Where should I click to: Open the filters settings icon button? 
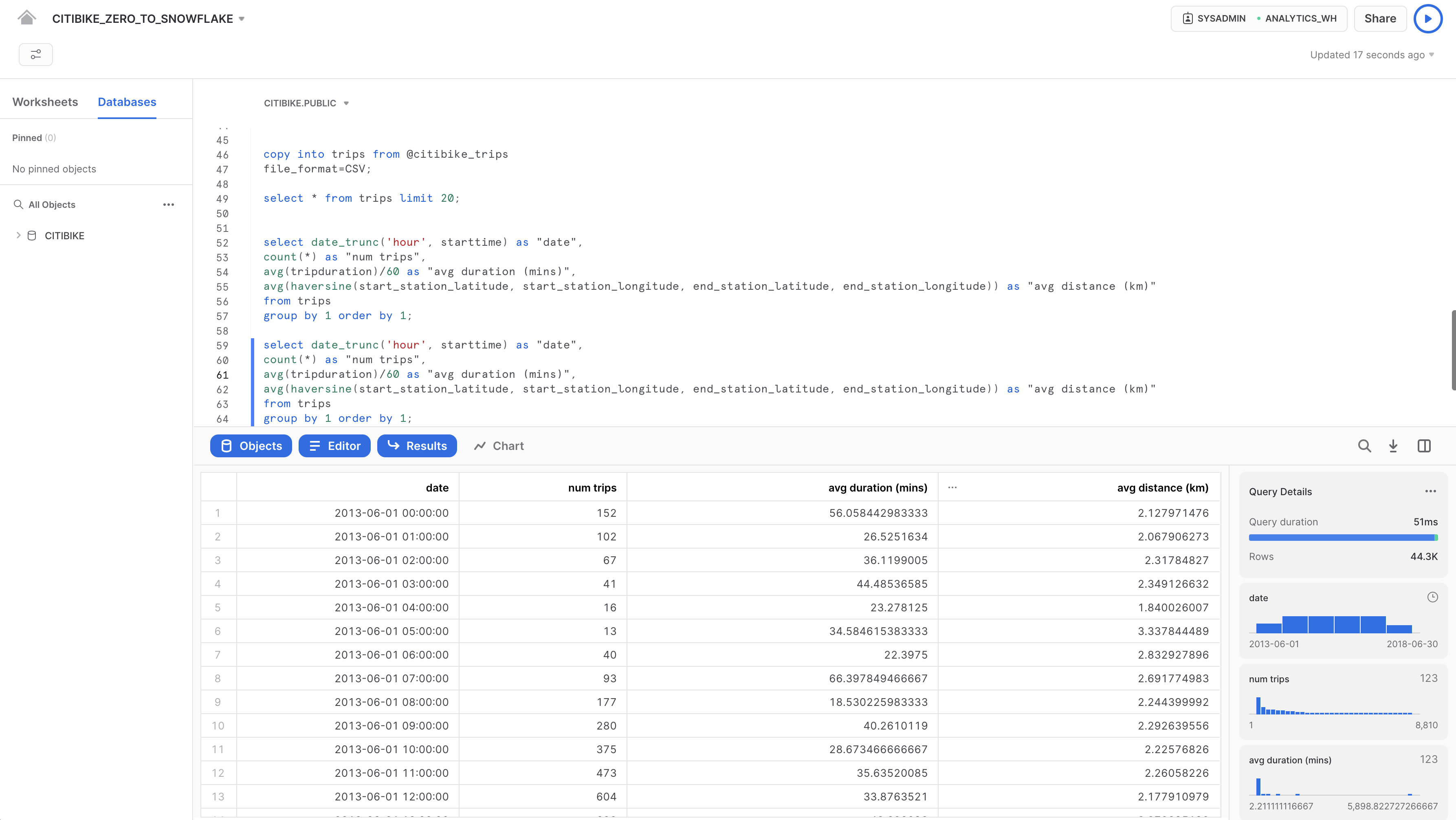tap(35, 54)
